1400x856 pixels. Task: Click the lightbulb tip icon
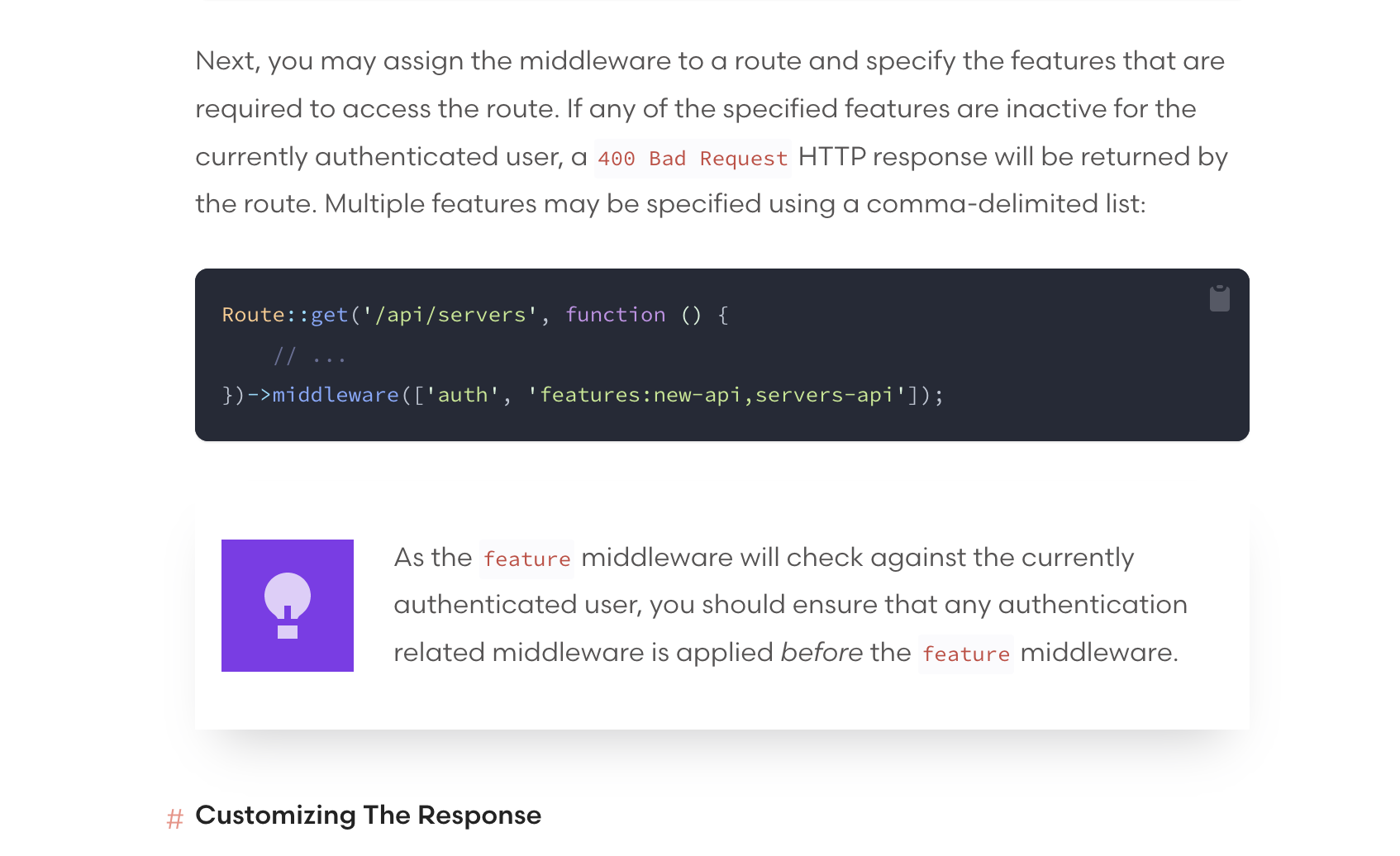(288, 606)
